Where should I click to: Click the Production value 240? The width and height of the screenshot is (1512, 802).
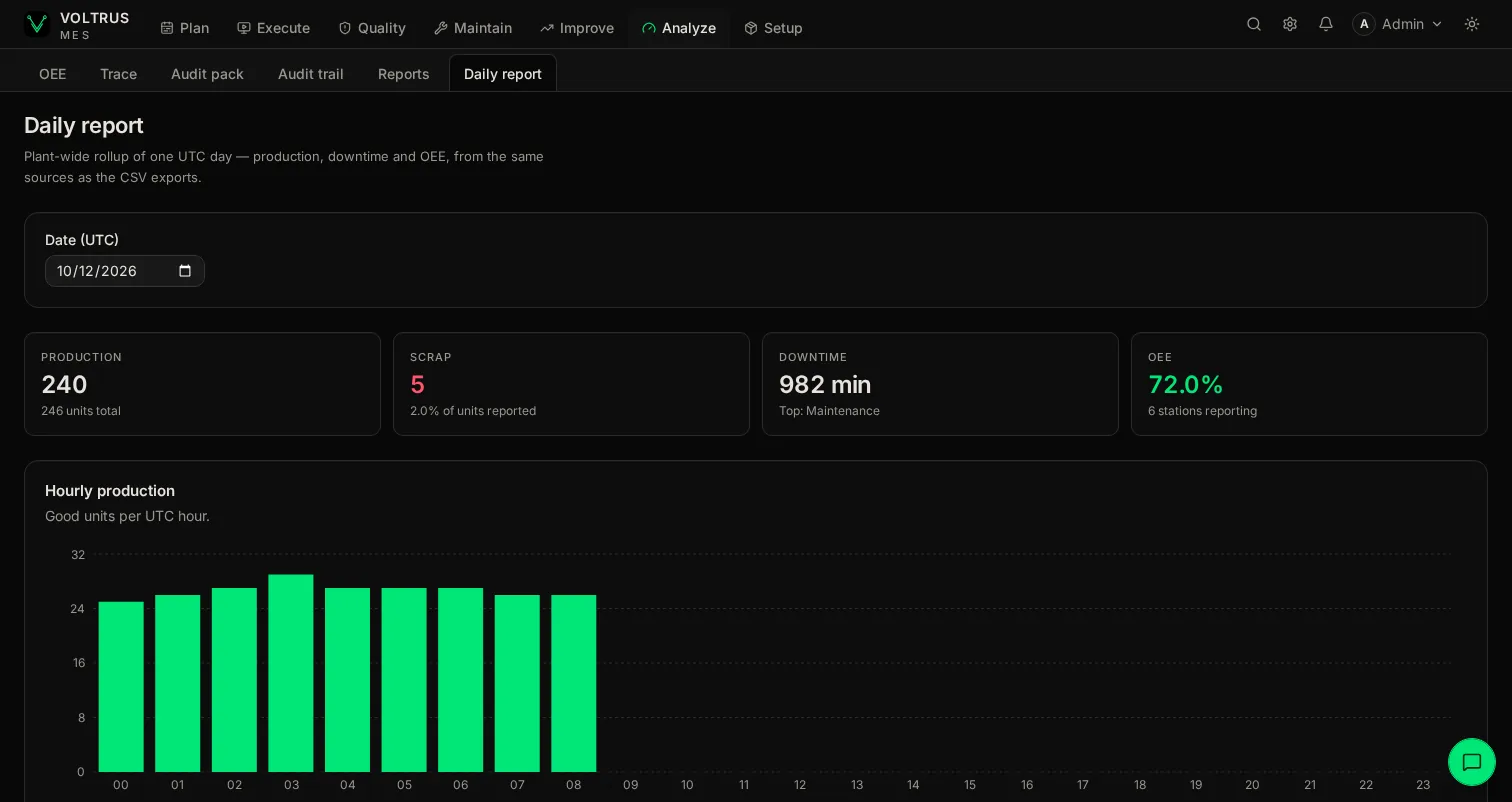coord(64,385)
